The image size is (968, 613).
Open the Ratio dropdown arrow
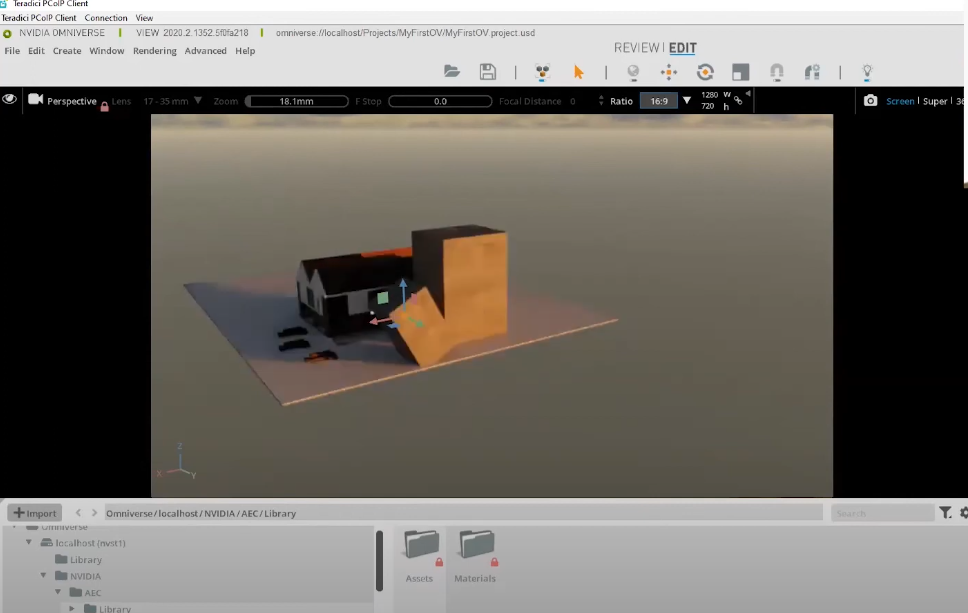(686, 101)
